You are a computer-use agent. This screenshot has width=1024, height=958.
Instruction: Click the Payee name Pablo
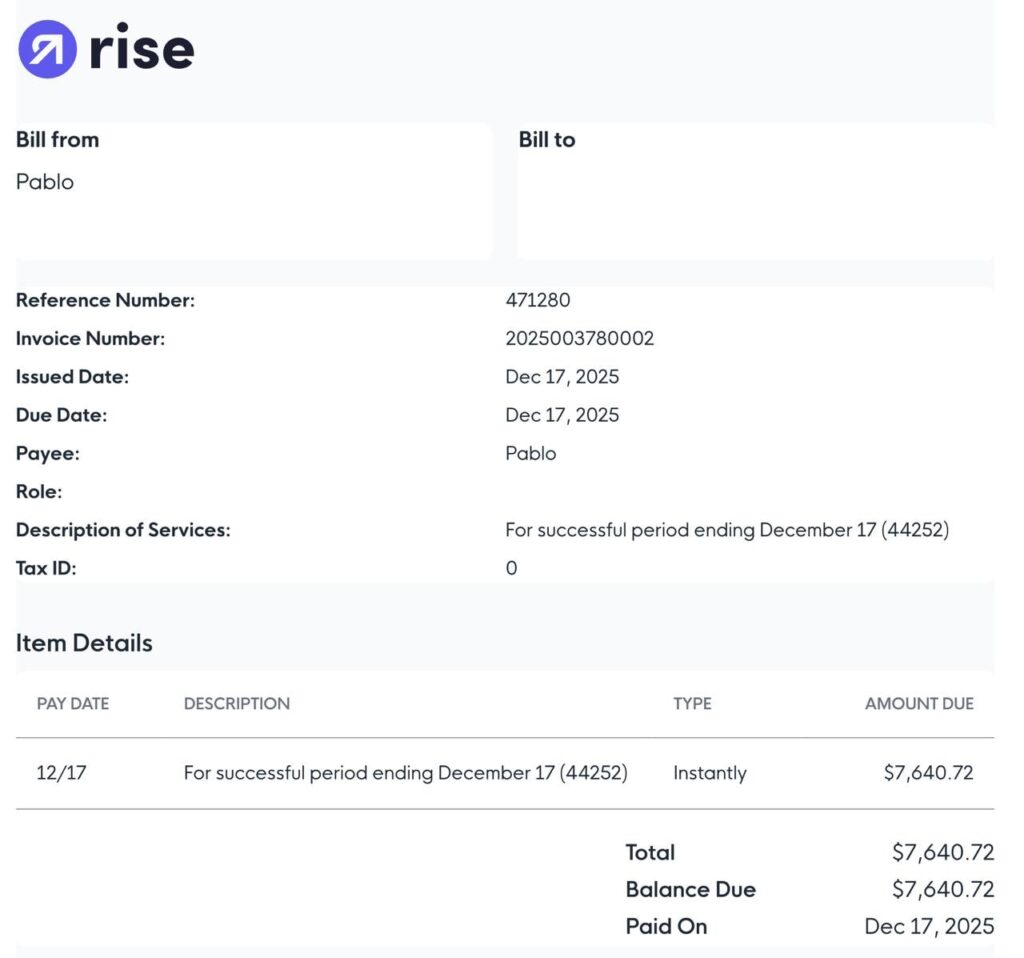coord(531,453)
